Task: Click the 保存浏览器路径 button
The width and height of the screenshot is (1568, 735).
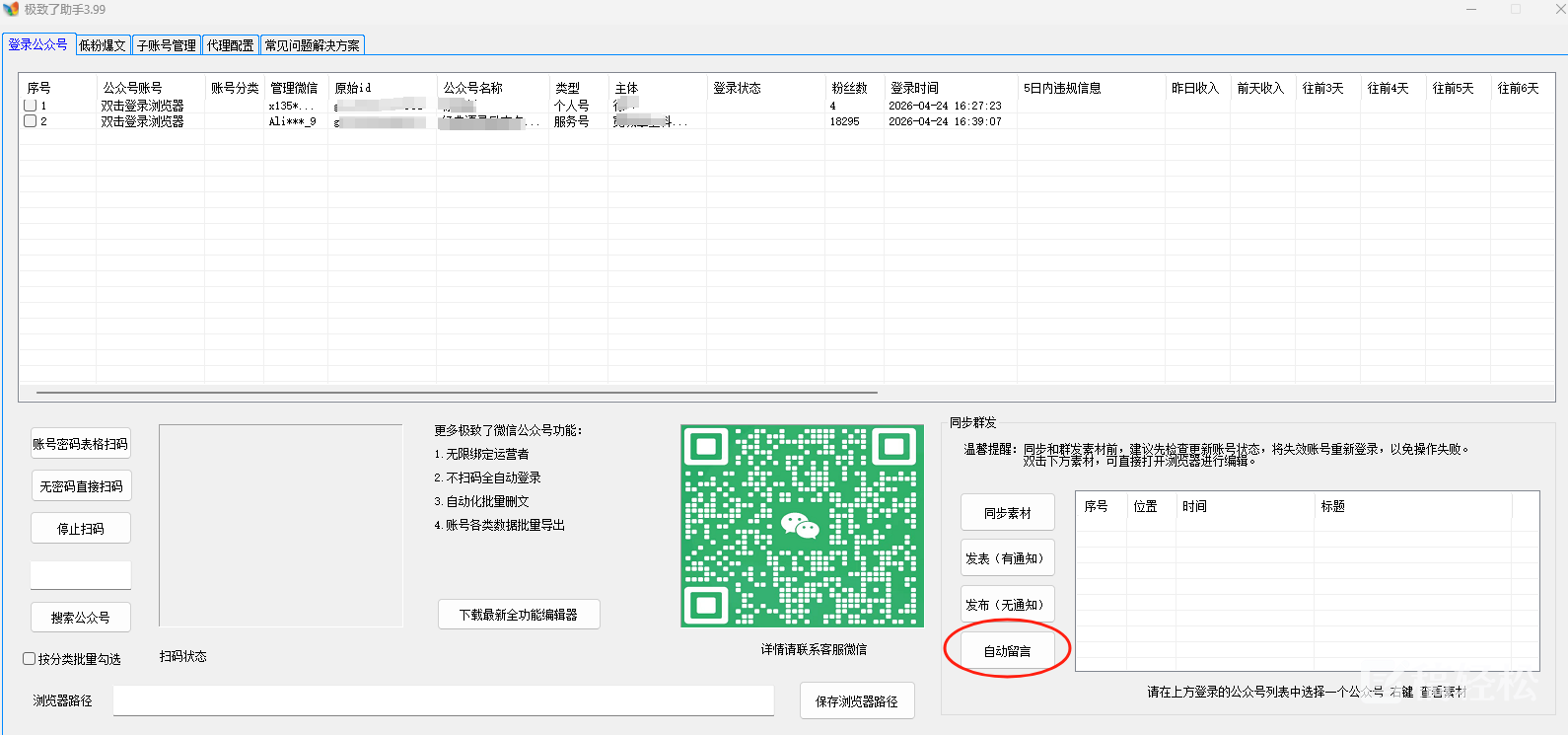Action: pos(857,701)
